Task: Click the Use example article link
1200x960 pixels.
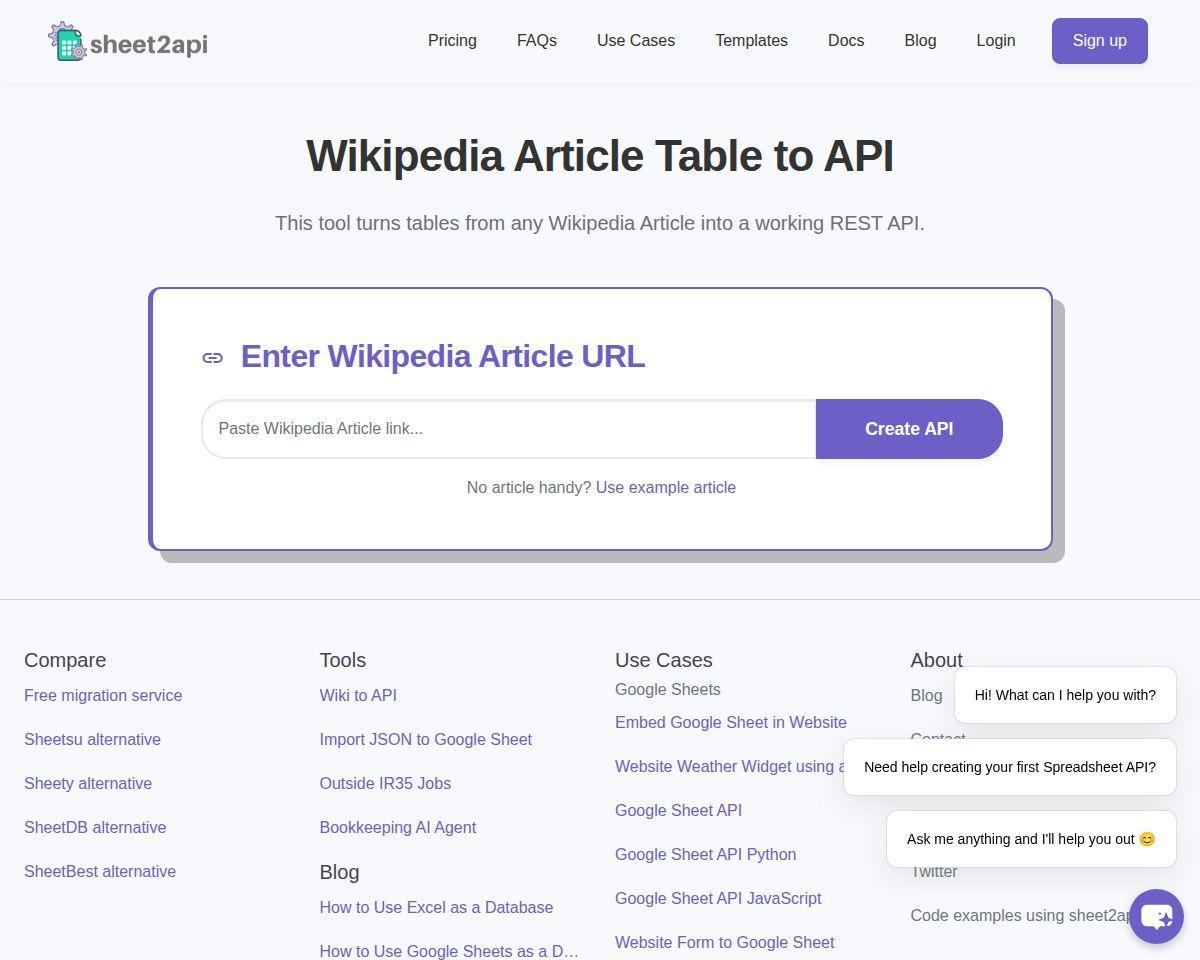Action: [x=666, y=487]
